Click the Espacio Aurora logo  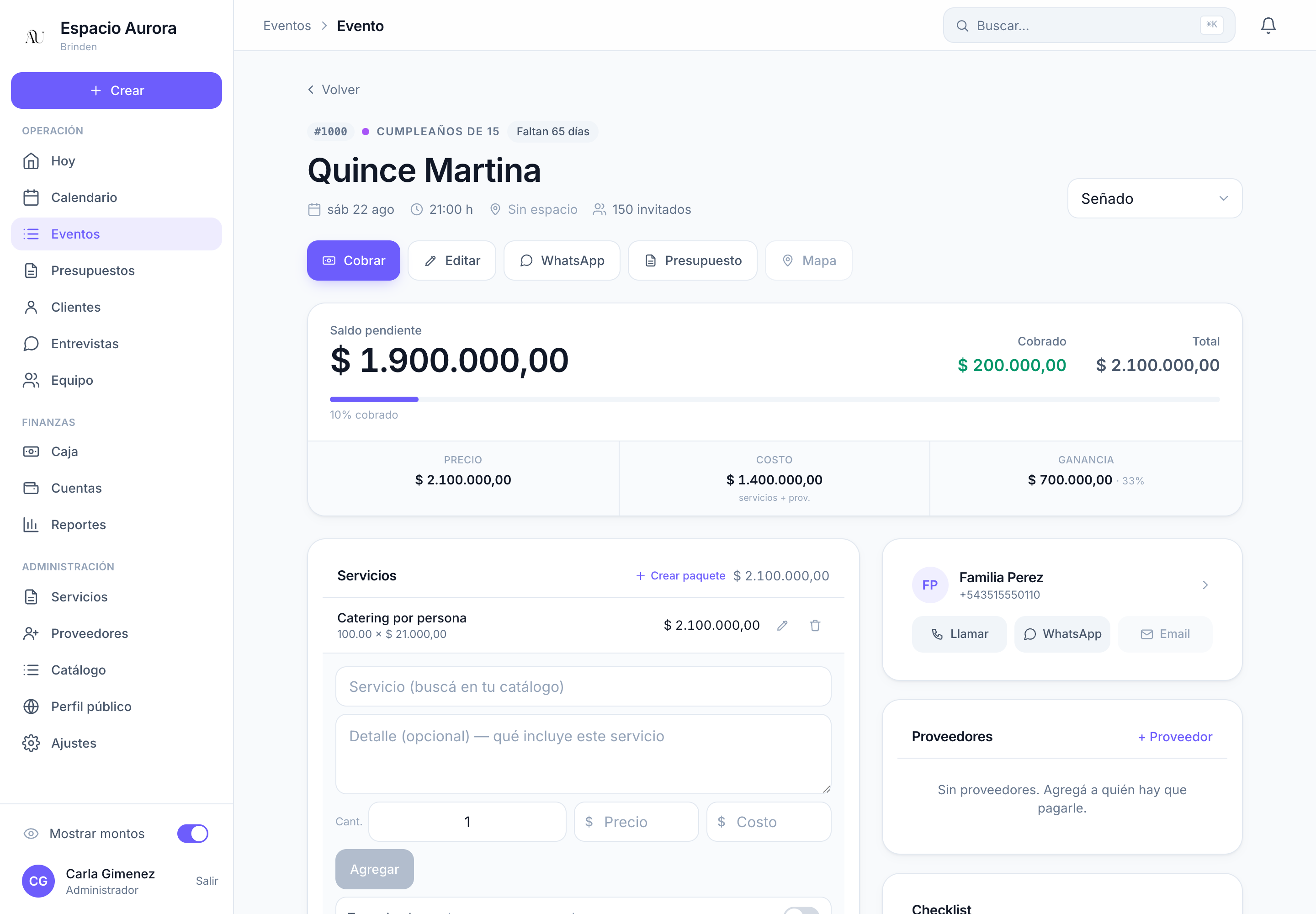pyautogui.click(x=34, y=37)
